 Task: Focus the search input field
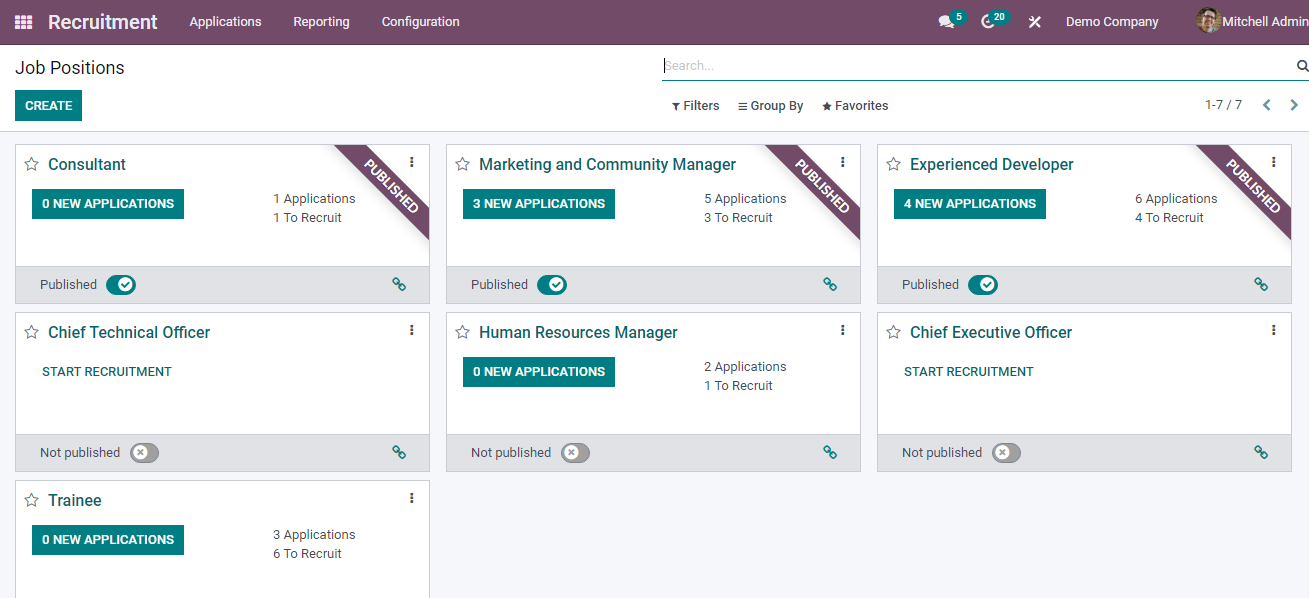(x=975, y=66)
